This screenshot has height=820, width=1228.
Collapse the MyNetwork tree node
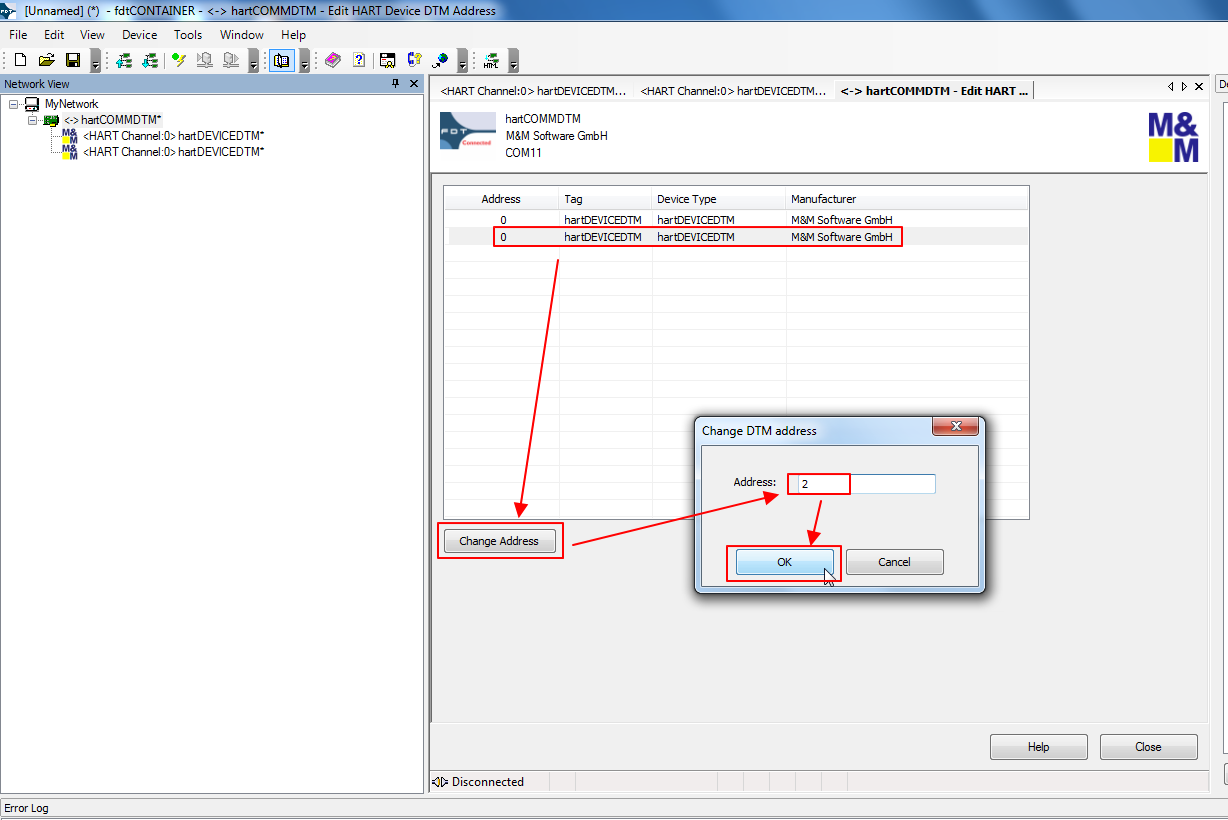click(13, 104)
